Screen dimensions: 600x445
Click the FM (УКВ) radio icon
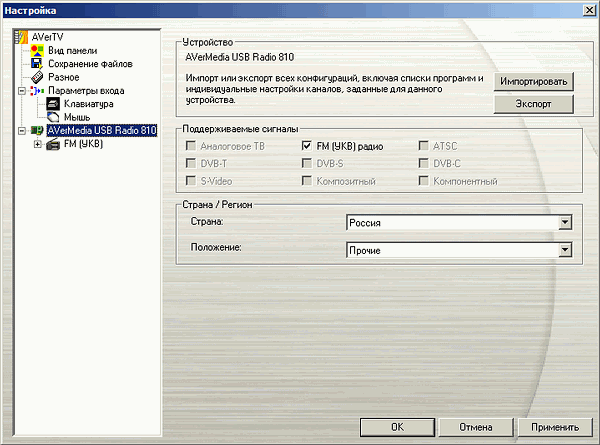53,144
